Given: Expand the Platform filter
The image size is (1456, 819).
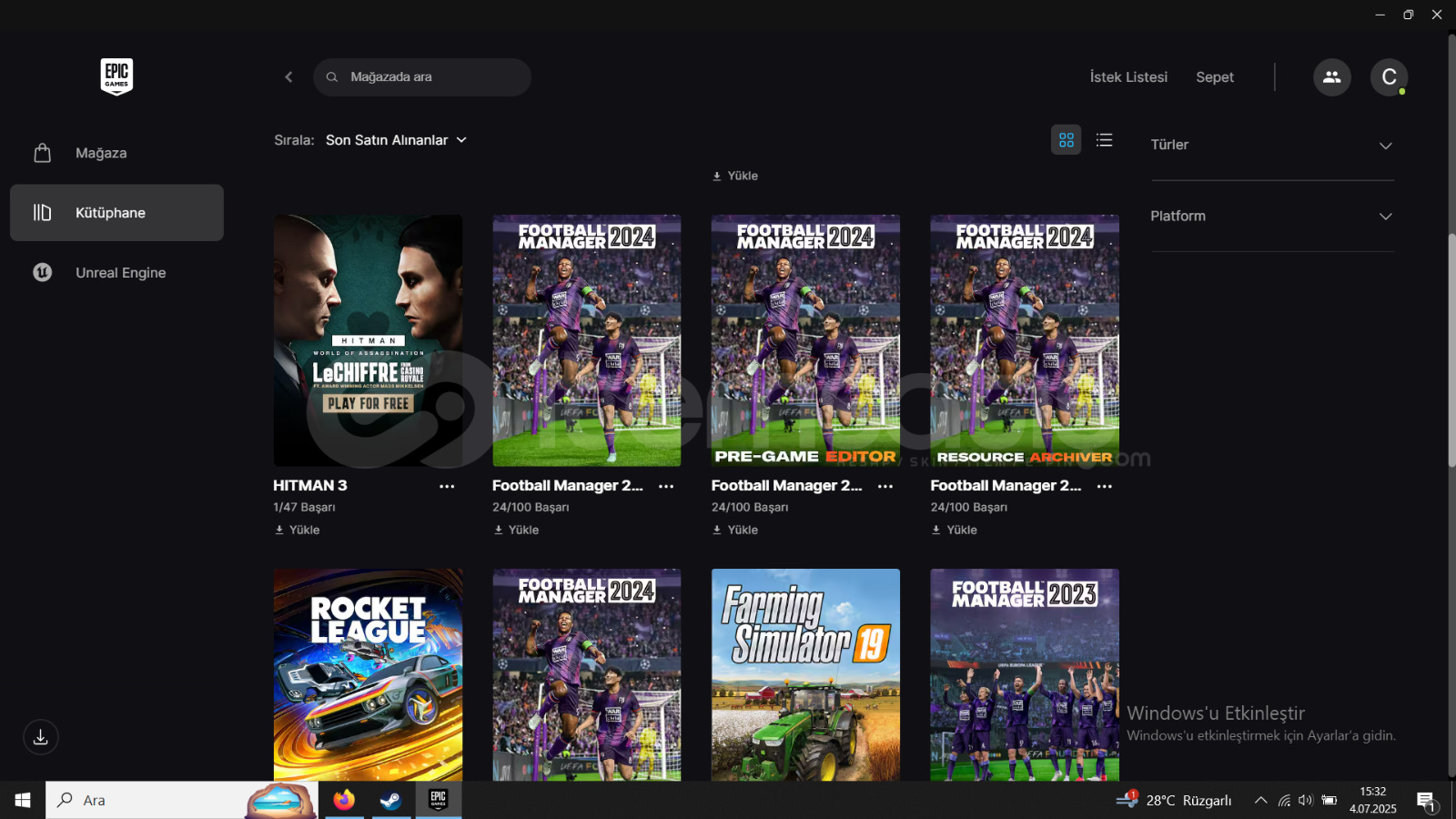Looking at the screenshot, I should pyautogui.click(x=1272, y=217).
